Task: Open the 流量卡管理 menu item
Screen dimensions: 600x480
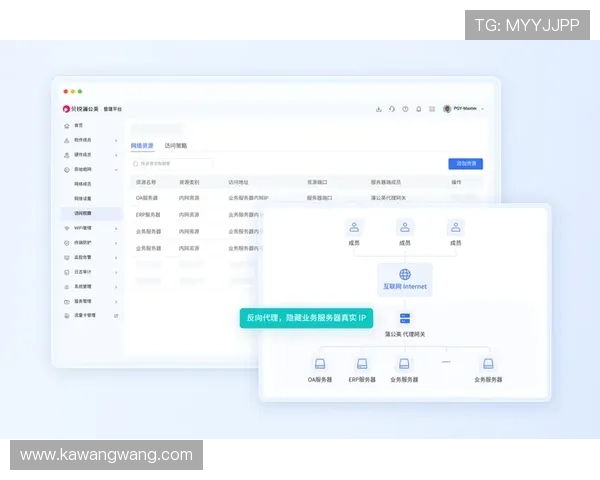Action: [85, 315]
